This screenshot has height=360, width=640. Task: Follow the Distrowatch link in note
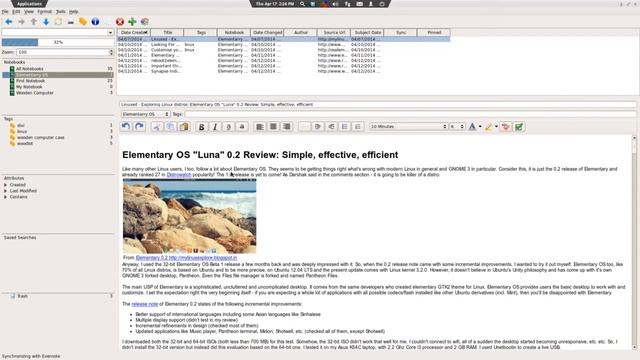179,175
